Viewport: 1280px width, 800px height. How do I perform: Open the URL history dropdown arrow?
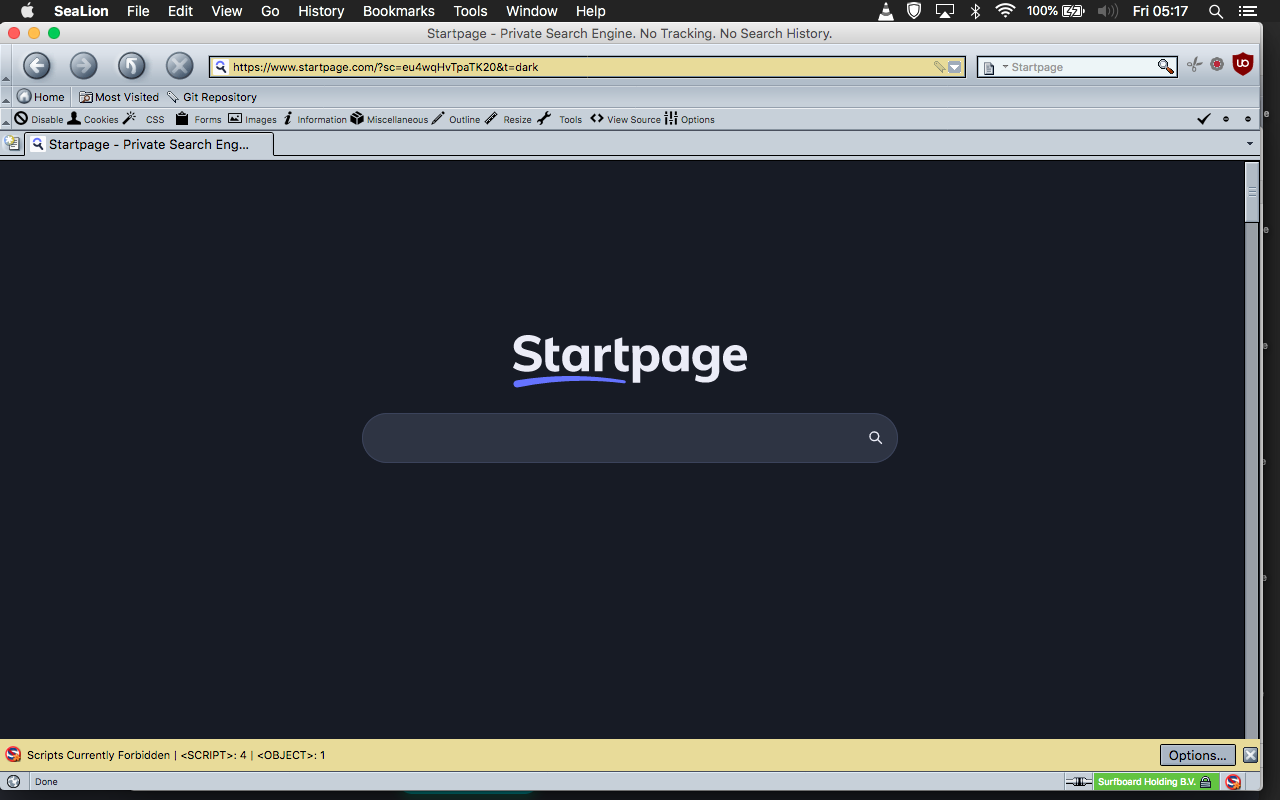[955, 67]
